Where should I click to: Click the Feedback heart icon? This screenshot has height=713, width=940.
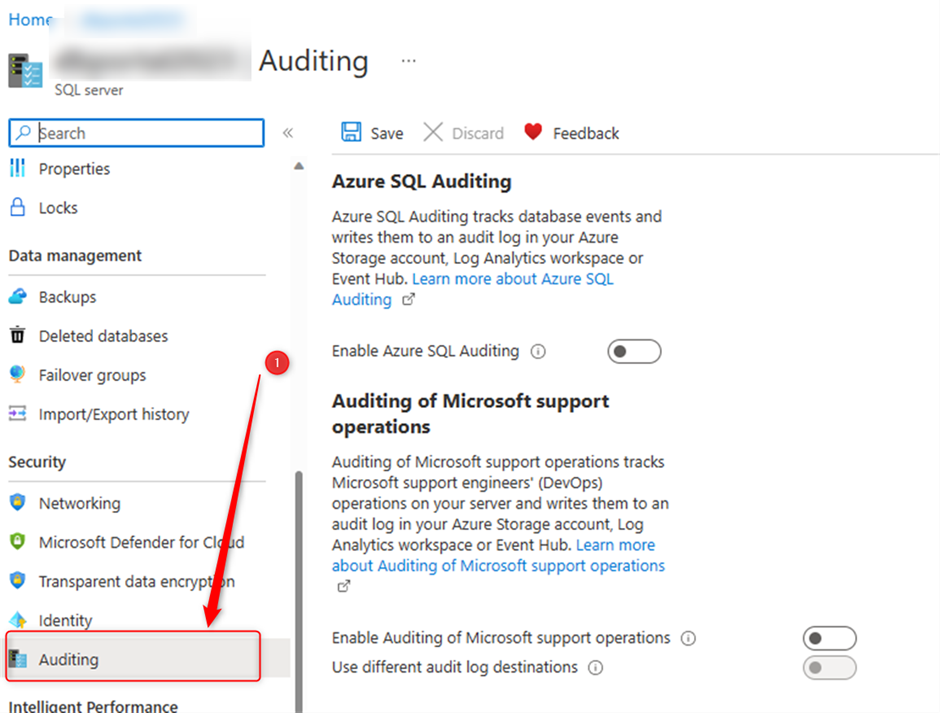pos(533,131)
